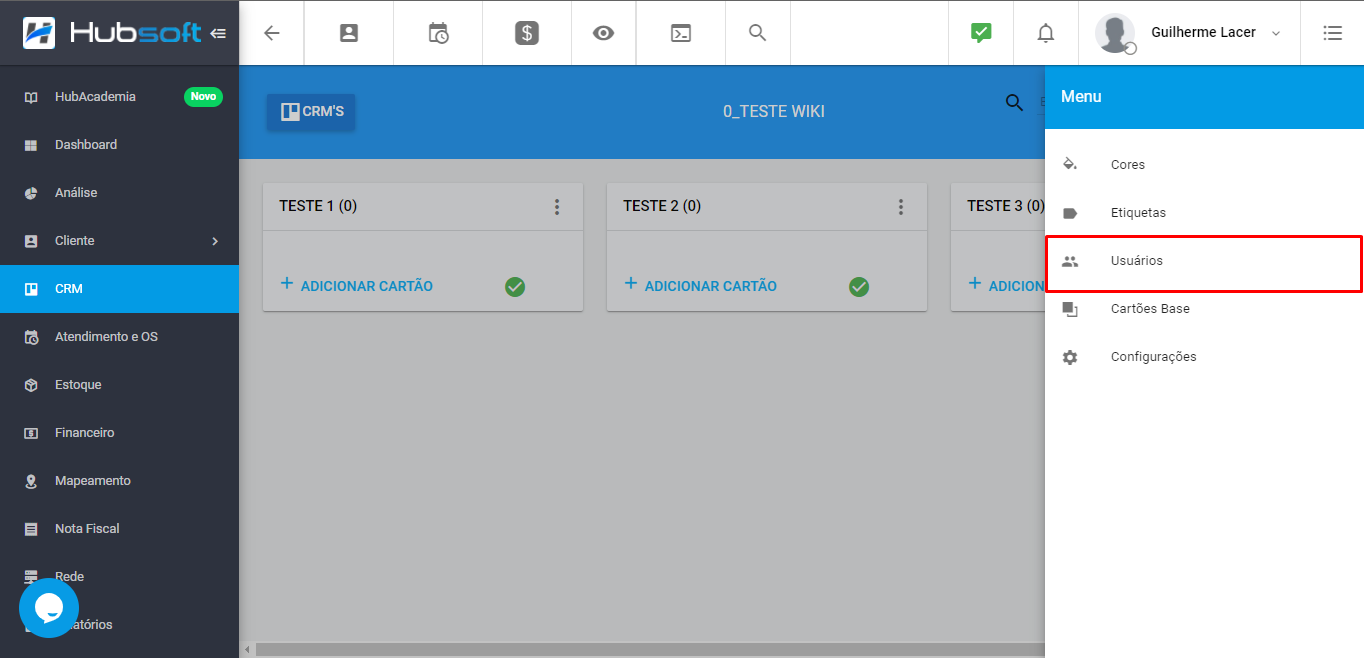Open the calendar clock scheduling icon
1364x658 pixels.
(438, 33)
